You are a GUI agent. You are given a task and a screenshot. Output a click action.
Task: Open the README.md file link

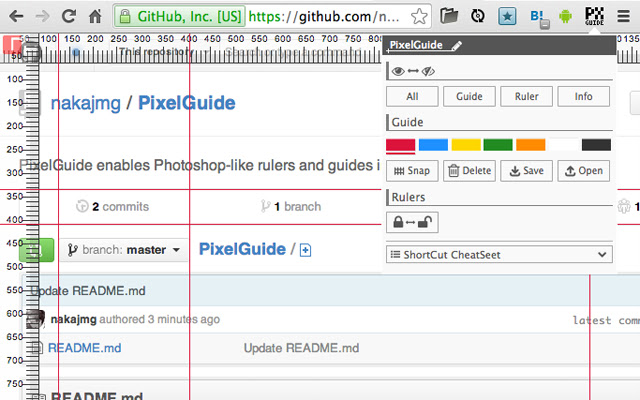pos(84,348)
